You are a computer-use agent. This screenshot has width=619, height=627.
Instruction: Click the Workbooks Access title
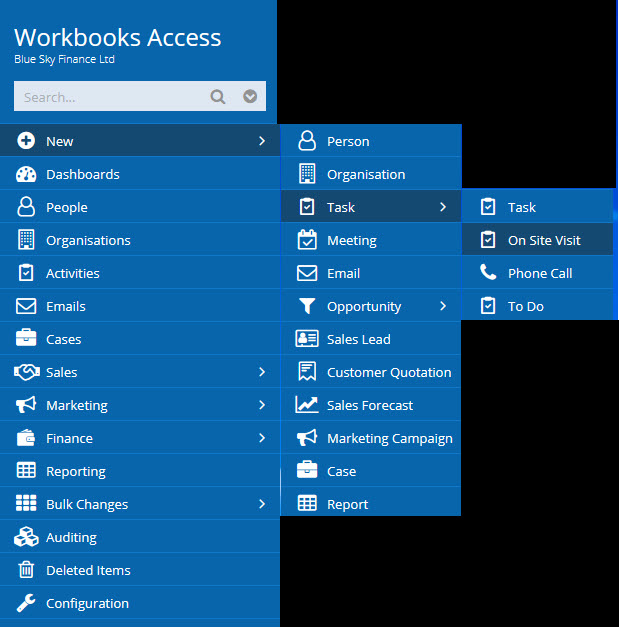point(118,38)
